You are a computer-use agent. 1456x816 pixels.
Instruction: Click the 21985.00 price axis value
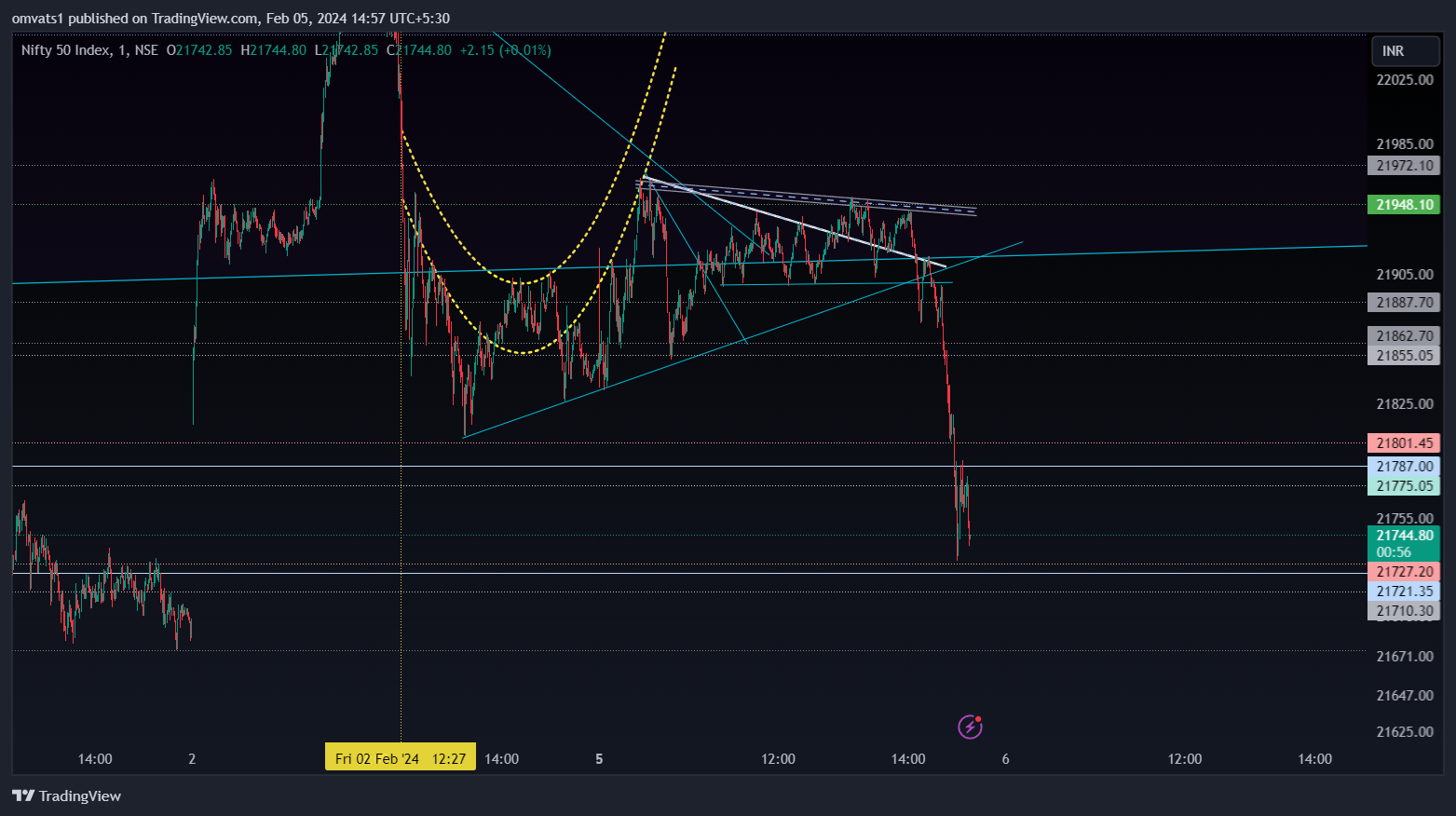coord(1405,144)
